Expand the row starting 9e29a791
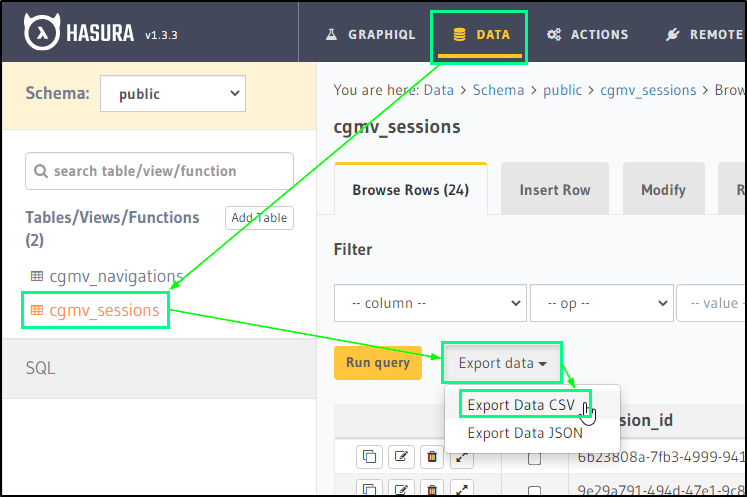Screen dimensions: 747x497 click(x=461, y=488)
